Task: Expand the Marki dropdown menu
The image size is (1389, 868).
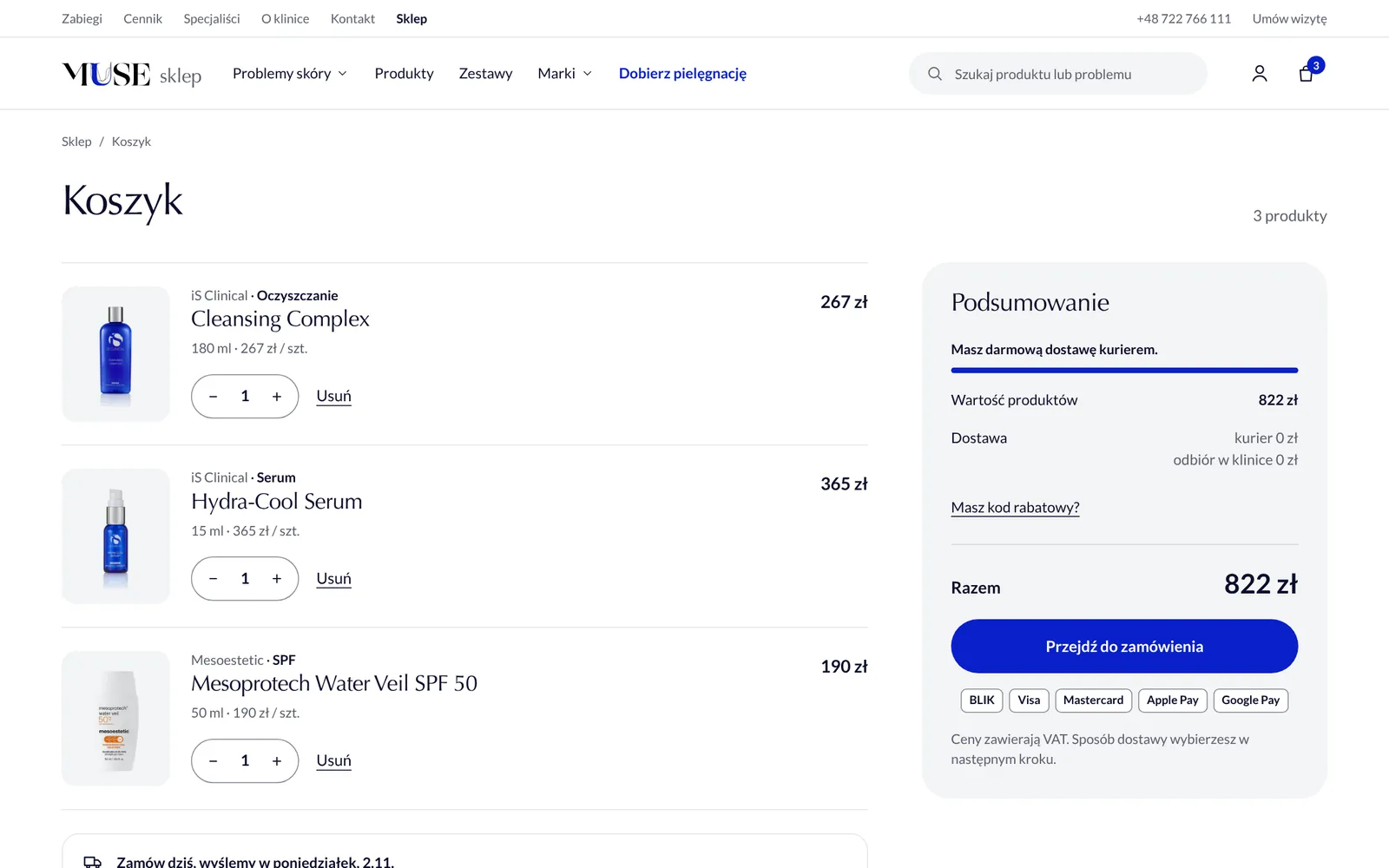Action: click(565, 74)
